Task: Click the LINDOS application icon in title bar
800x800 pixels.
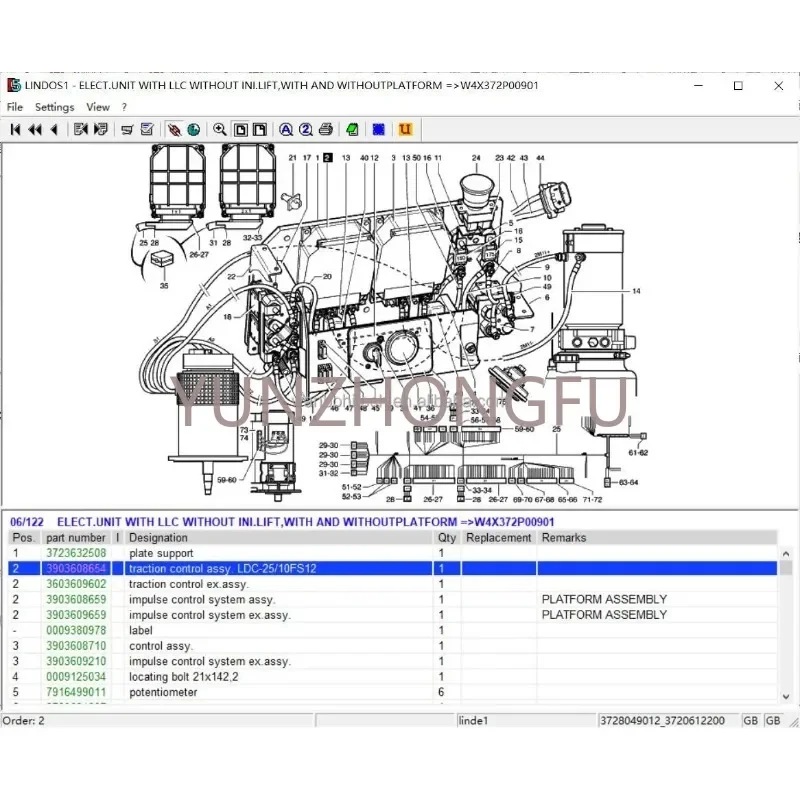Action: pos(14,85)
